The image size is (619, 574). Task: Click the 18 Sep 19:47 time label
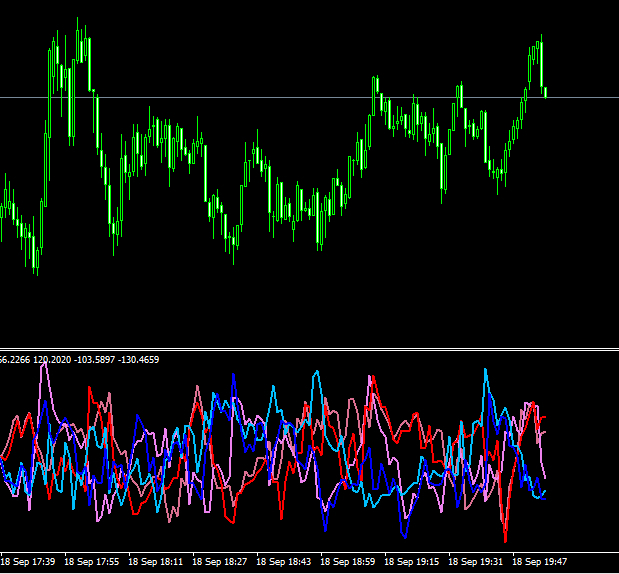pos(540,562)
